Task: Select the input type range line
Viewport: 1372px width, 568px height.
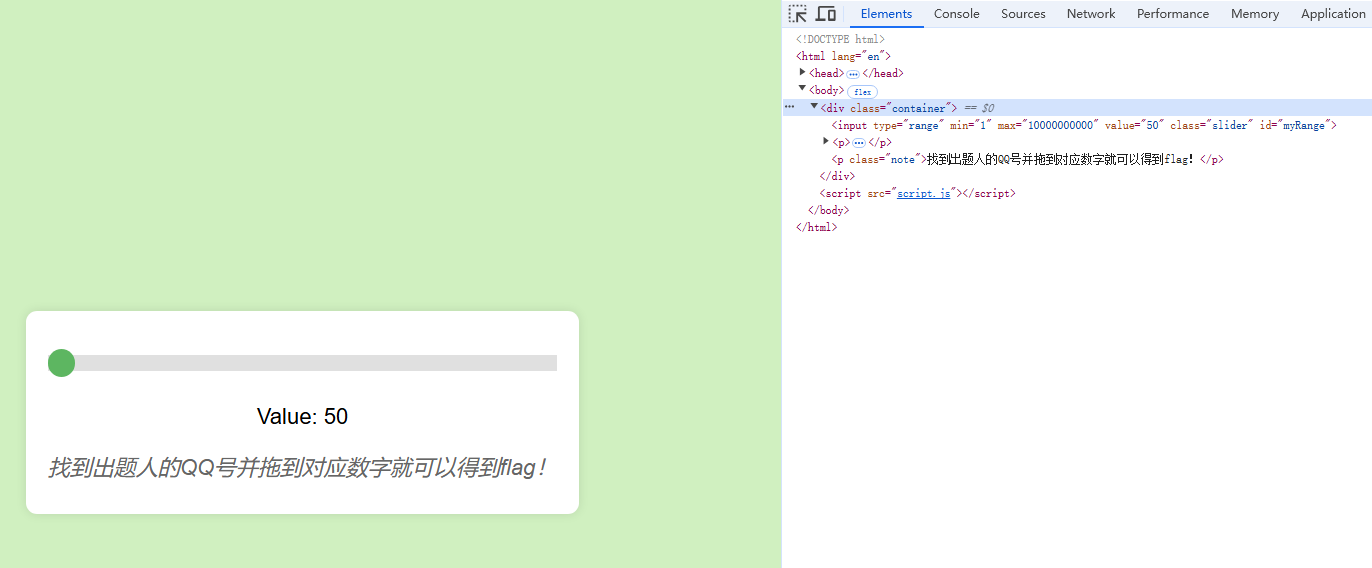Action: (x=1084, y=125)
